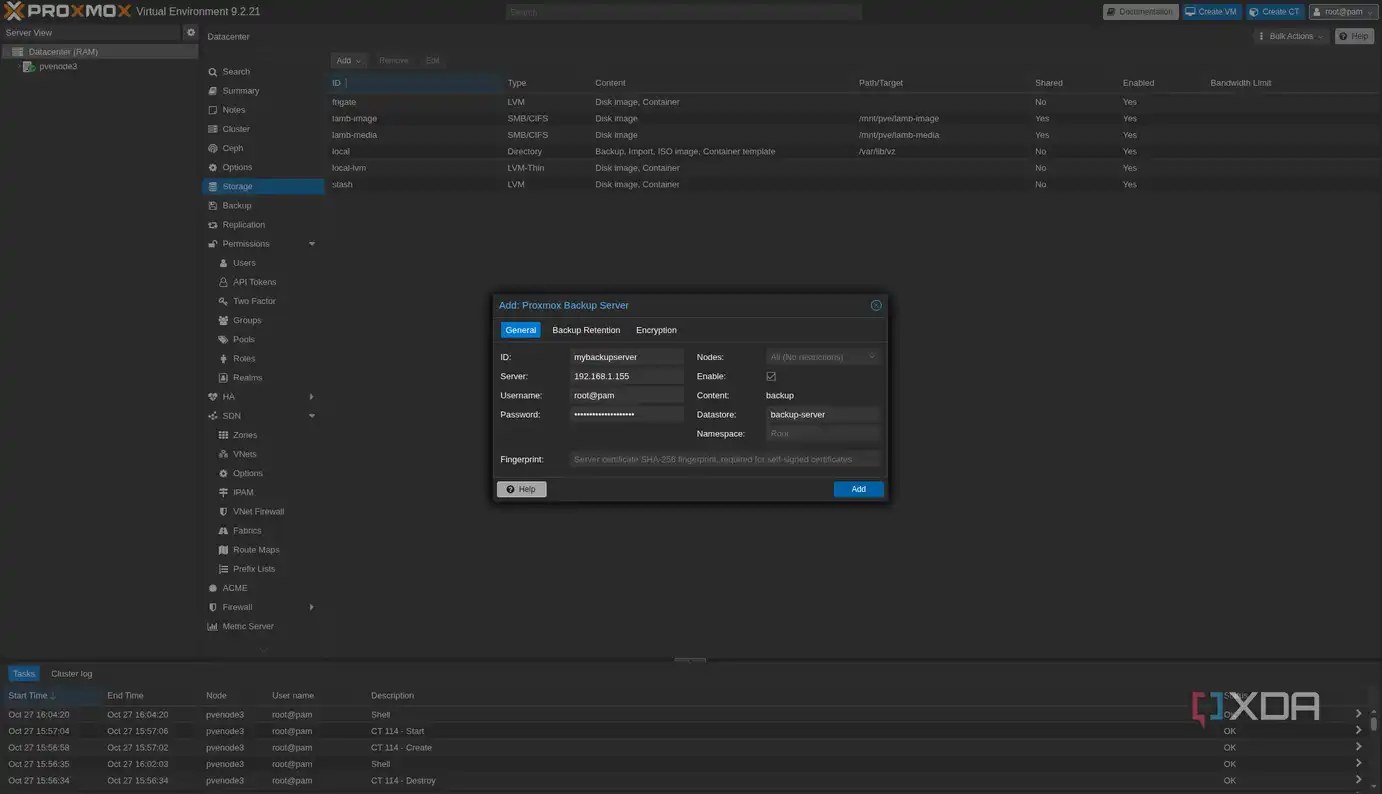Open Notes via its note icon

213,110
